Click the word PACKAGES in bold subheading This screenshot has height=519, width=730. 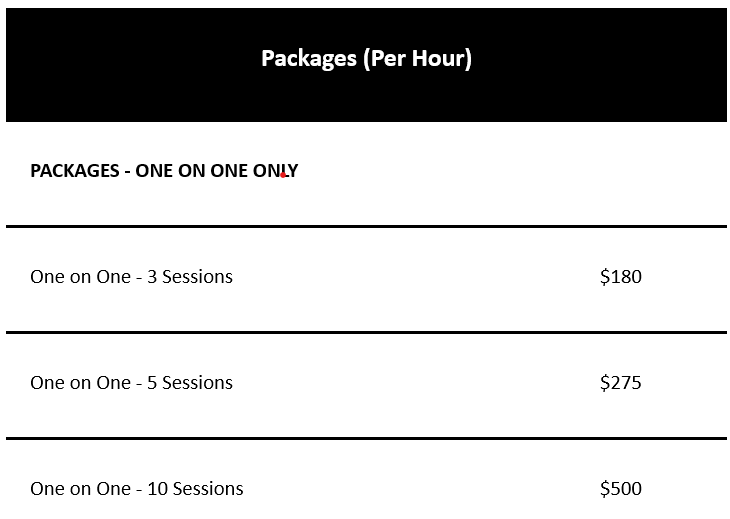pyautogui.click(x=75, y=171)
